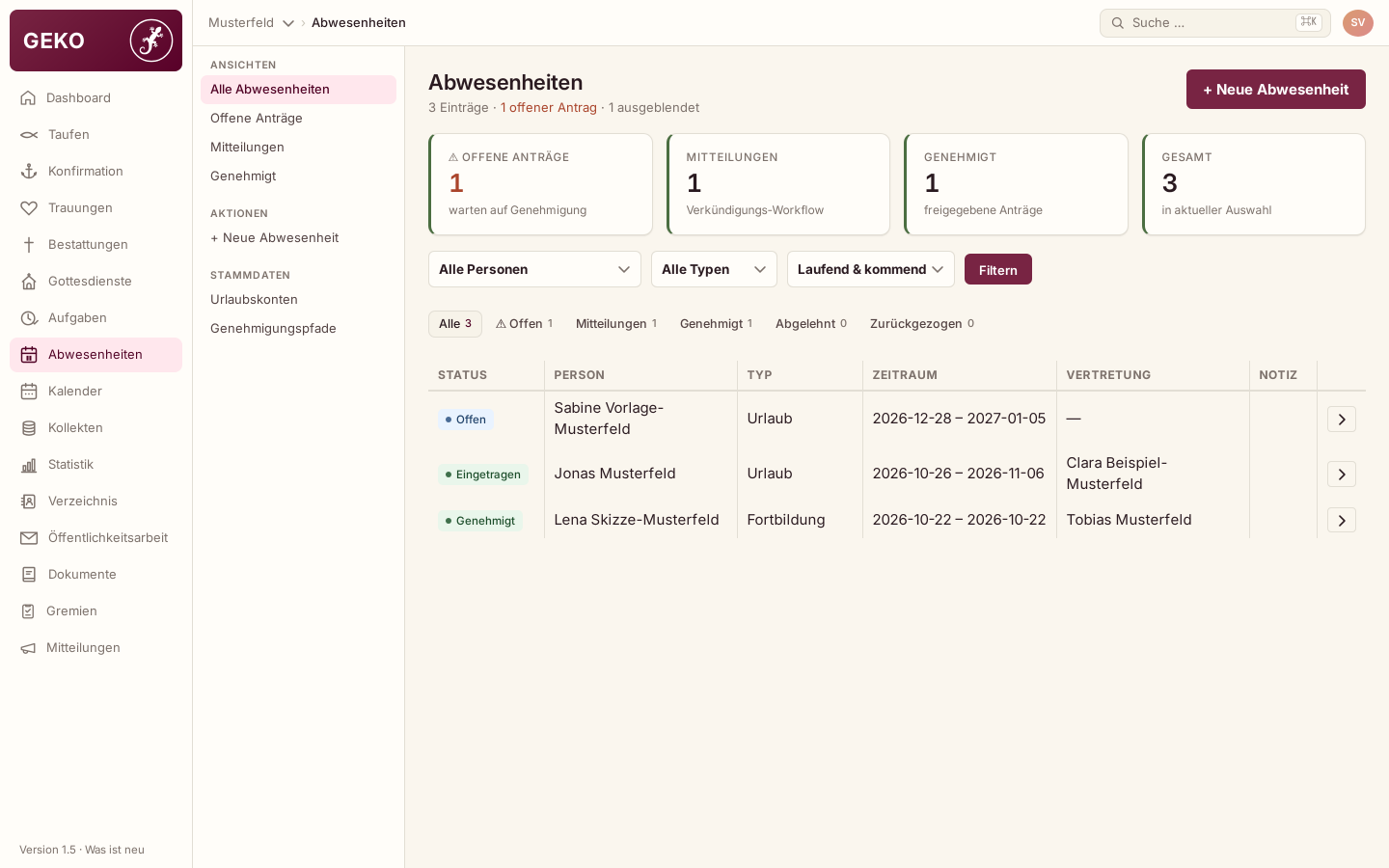1389x868 pixels.
Task: Open Öffentlichkeitsarbeit via its envelope icon
Action: point(29,538)
